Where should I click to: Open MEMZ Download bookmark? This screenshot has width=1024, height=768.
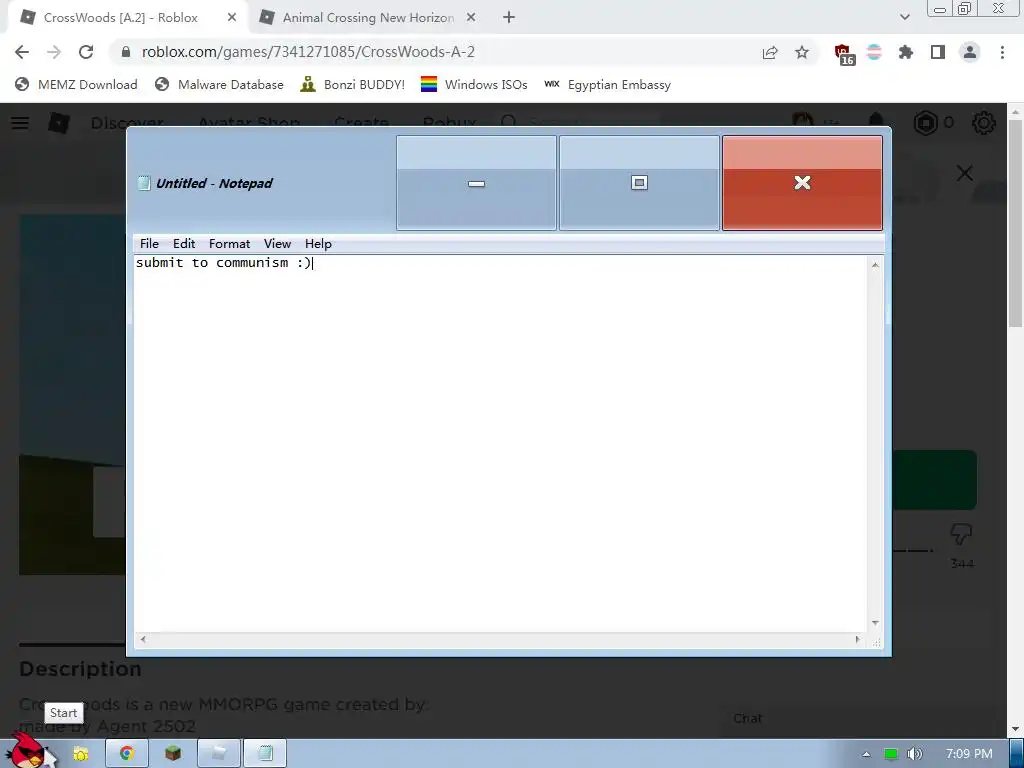[76, 84]
